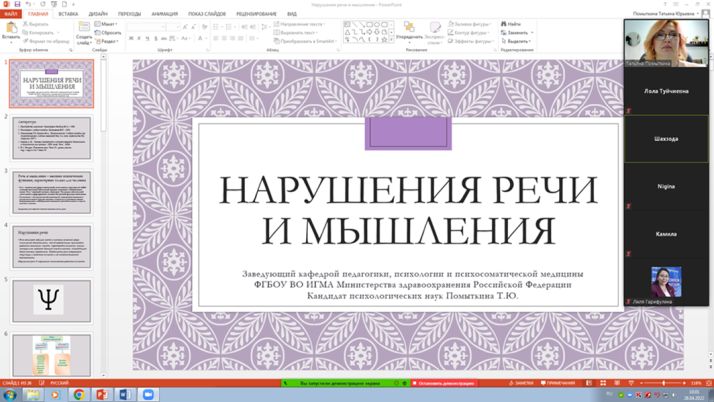The image size is (714, 402).
Task: Open PowerPoint from the Windows taskbar
Action: click(102, 394)
